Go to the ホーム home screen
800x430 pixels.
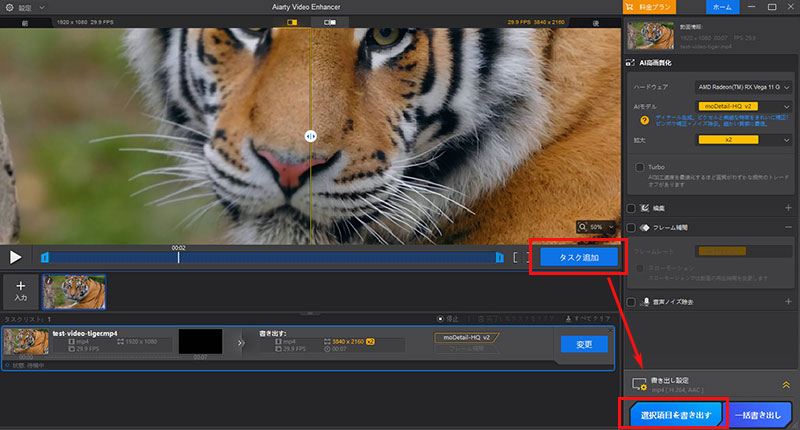coord(722,7)
